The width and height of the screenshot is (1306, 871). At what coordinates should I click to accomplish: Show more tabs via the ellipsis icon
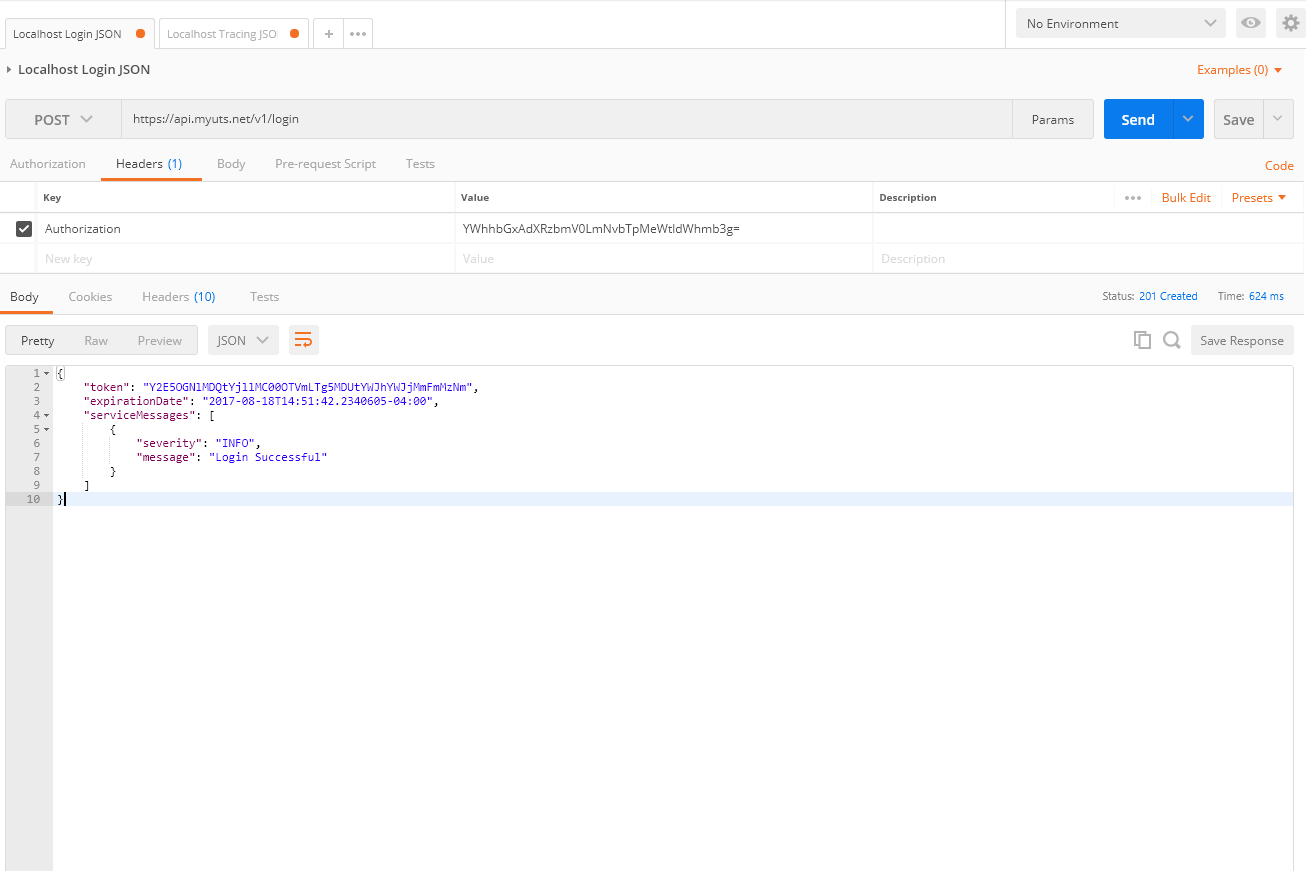click(x=357, y=32)
